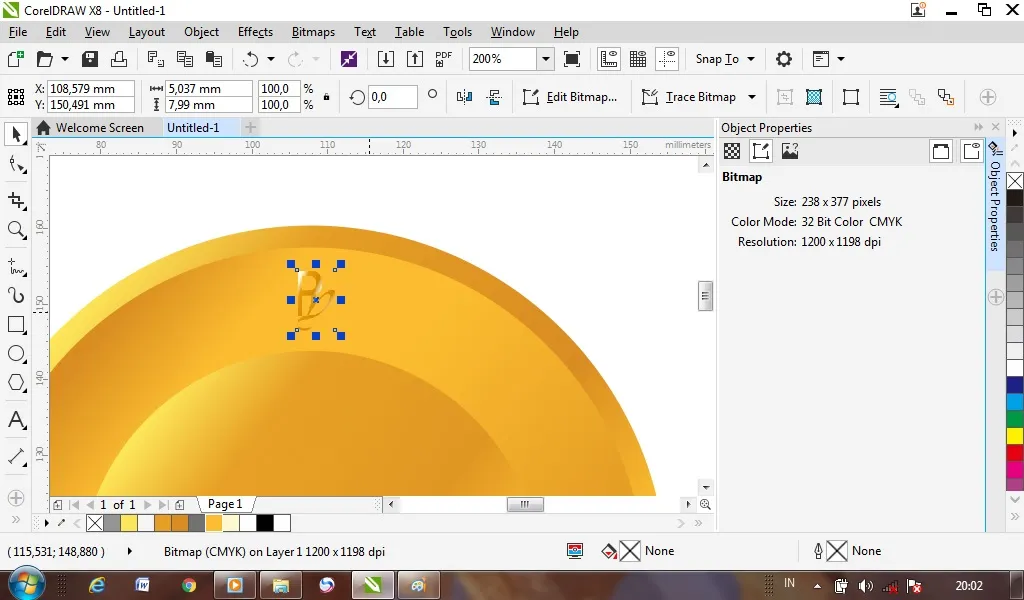Open the dropdown beside the Open folder icon
Screen dimensions: 1024x600
click(x=65, y=59)
